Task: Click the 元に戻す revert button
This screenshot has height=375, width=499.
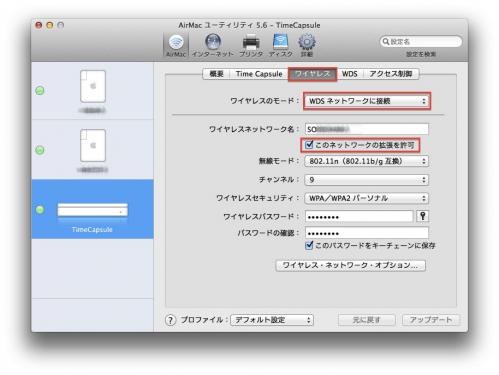Action: pyautogui.click(x=366, y=320)
